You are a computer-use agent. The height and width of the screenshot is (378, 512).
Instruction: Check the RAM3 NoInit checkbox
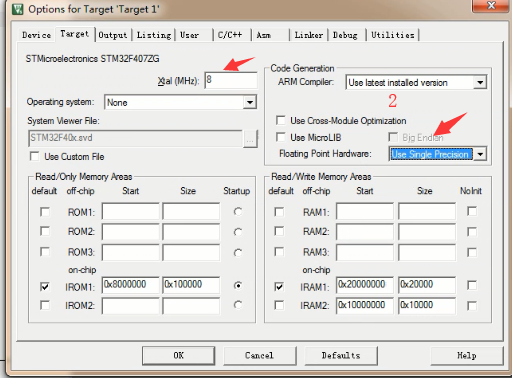click(472, 252)
